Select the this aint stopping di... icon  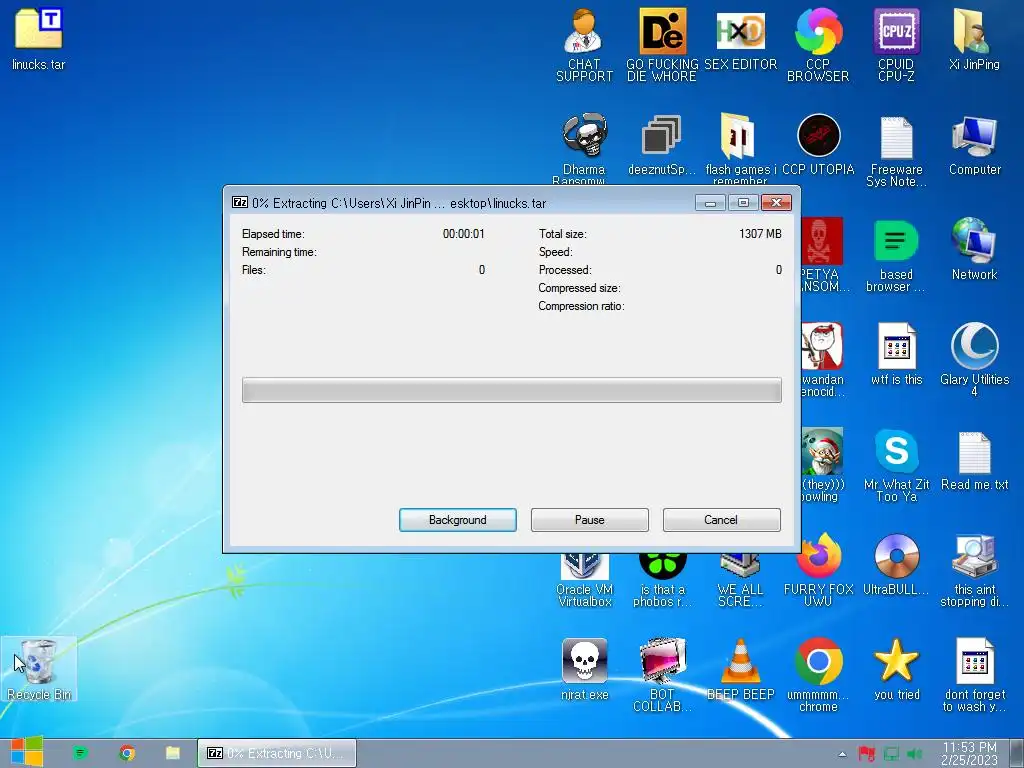pyautogui.click(x=974, y=571)
